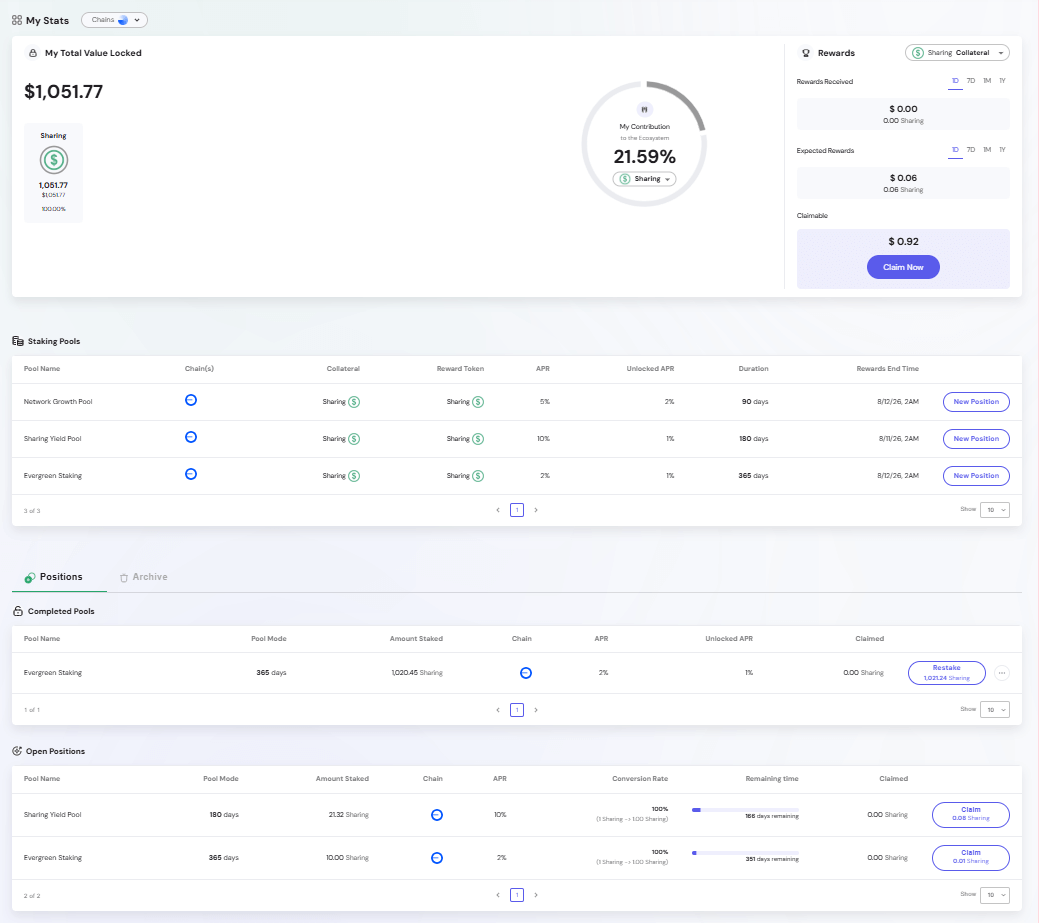Click the Sharing chain icon for Network Growth Pool
The height and width of the screenshot is (923, 1039).
[191, 401]
